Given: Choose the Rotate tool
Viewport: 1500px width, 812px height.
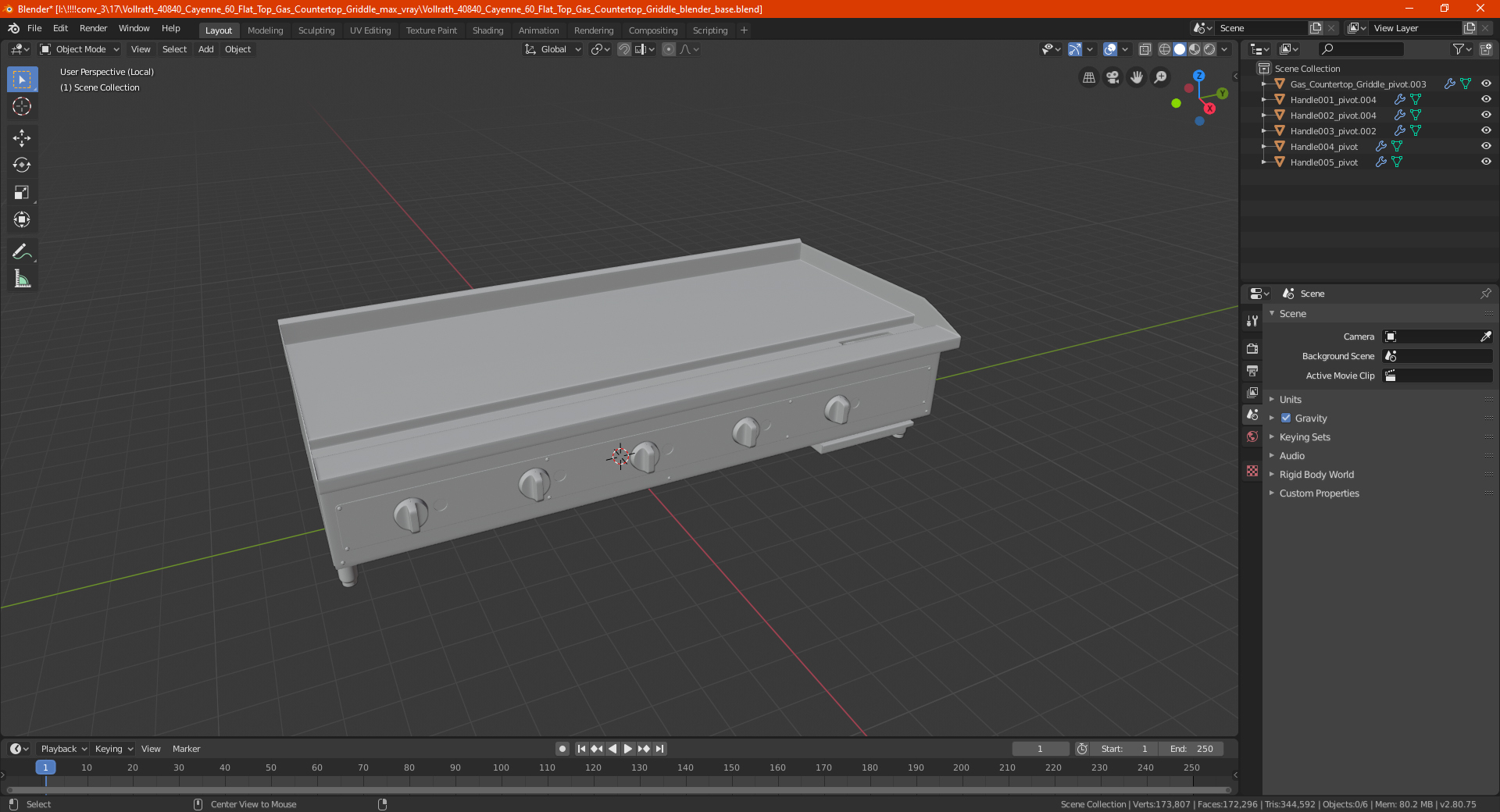Looking at the screenshot, I should 22,165.
